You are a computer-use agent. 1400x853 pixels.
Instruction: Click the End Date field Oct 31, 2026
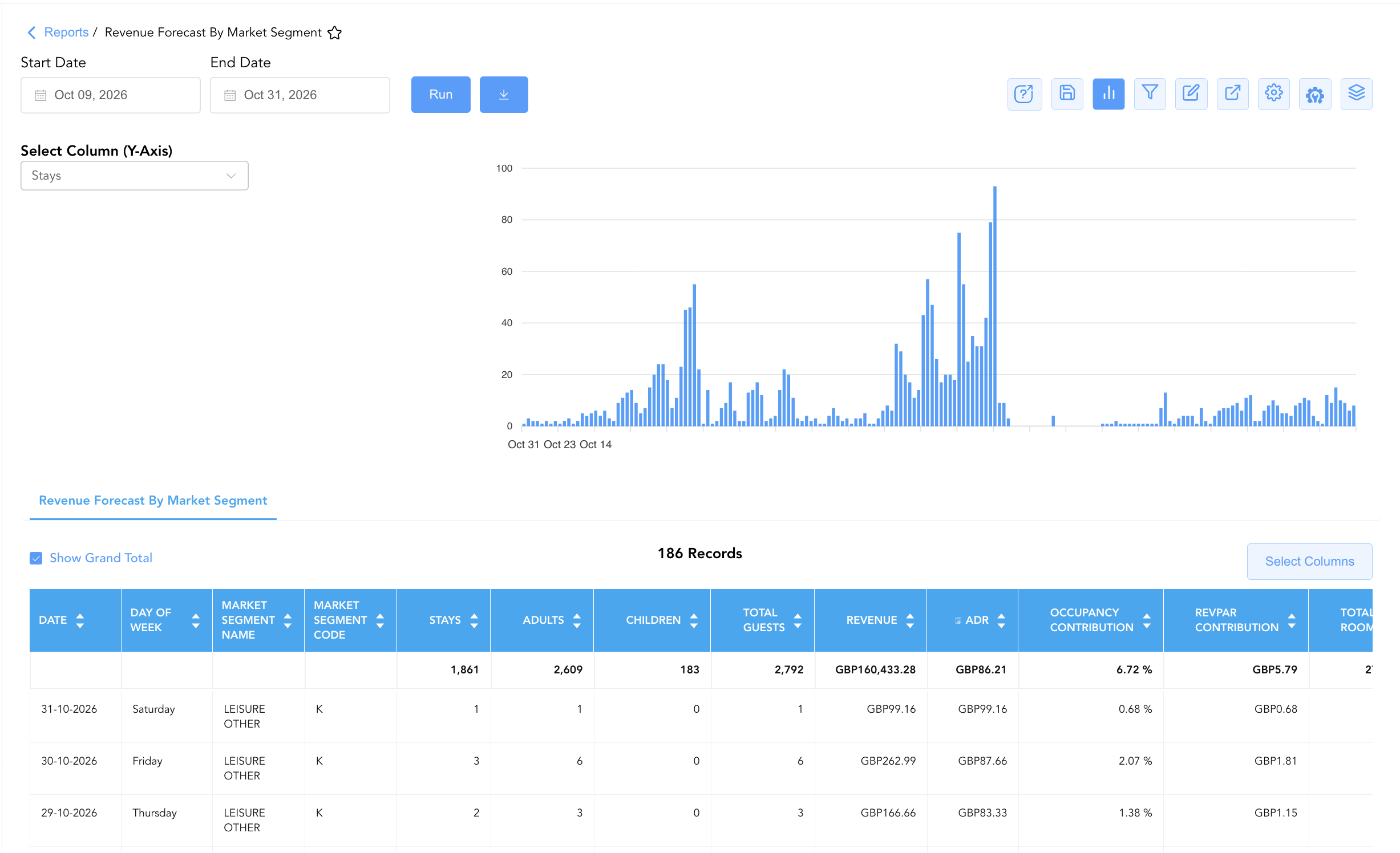coord(300,95)
